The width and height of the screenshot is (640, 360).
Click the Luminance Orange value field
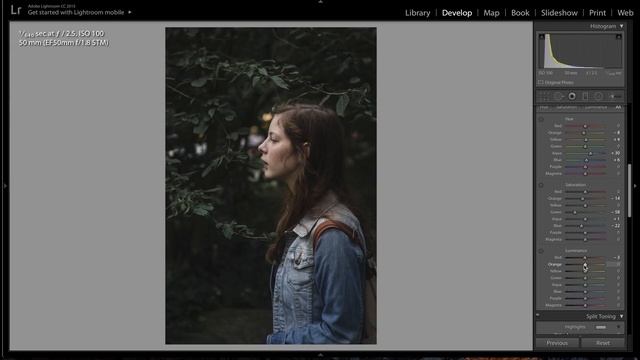pos(614,264)
